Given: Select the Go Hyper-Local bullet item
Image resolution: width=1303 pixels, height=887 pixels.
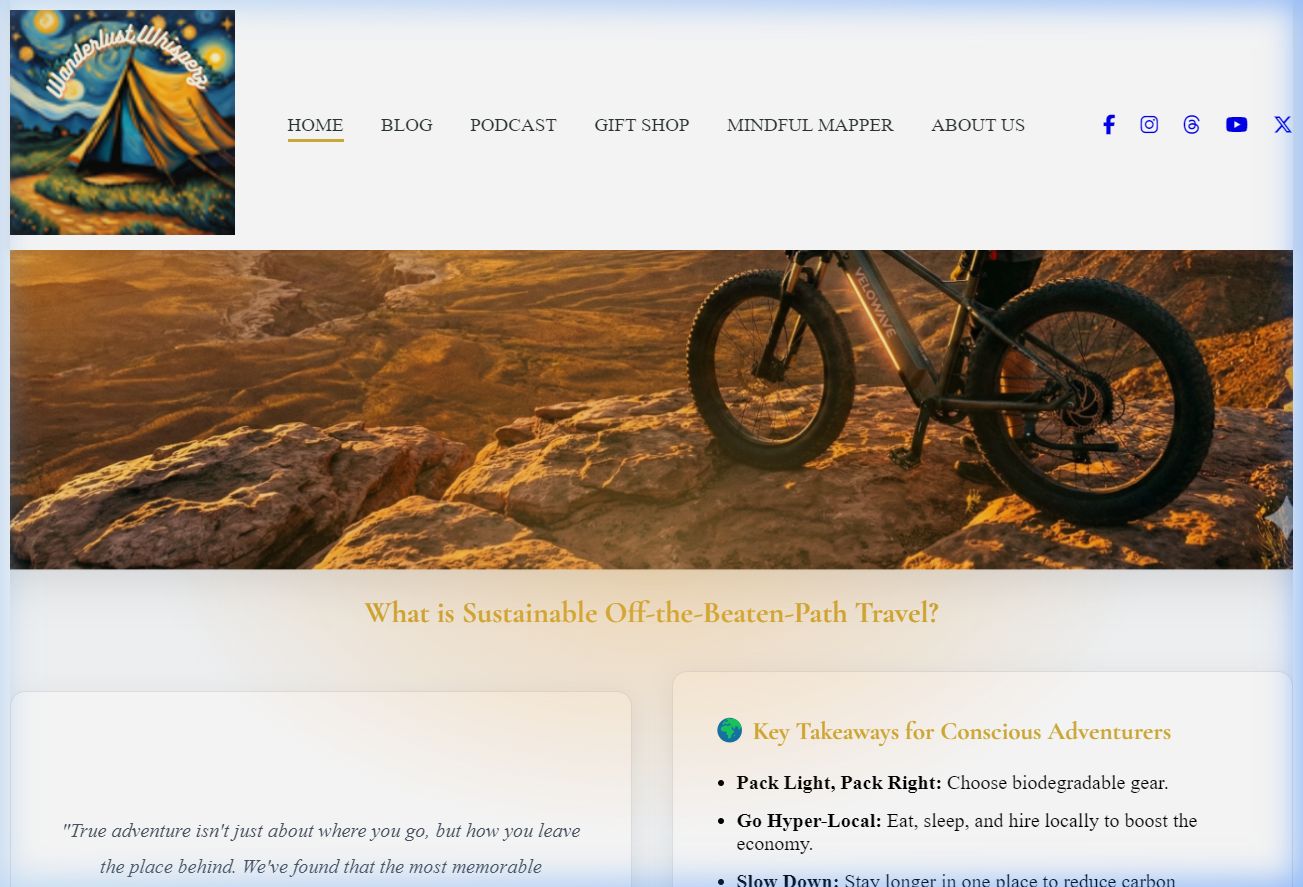Looking at the screenshot, I should [967, 832].
